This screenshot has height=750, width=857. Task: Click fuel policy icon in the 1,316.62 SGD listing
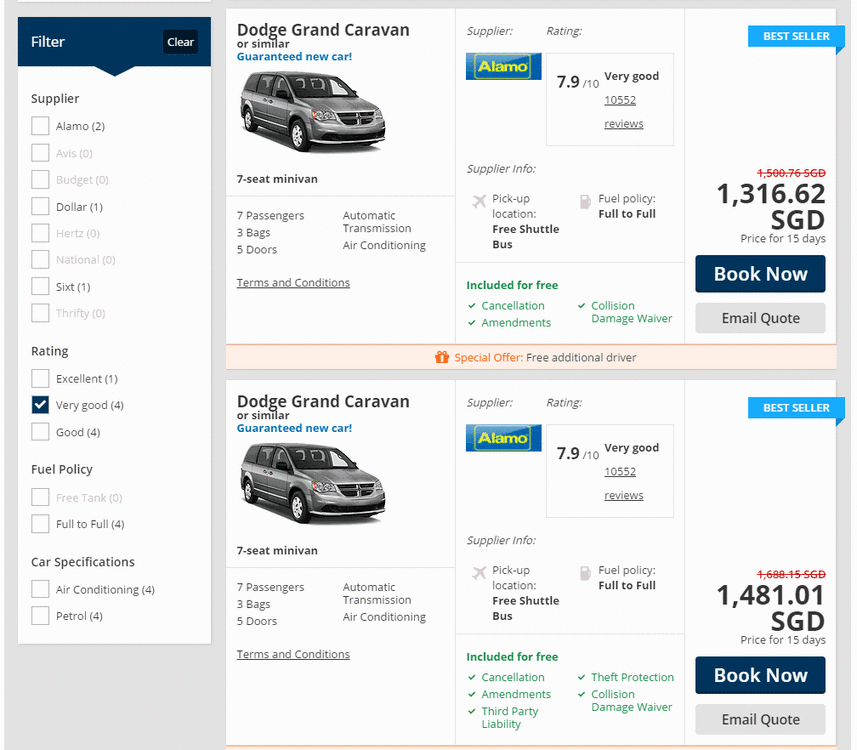click(x=585, y=201)
